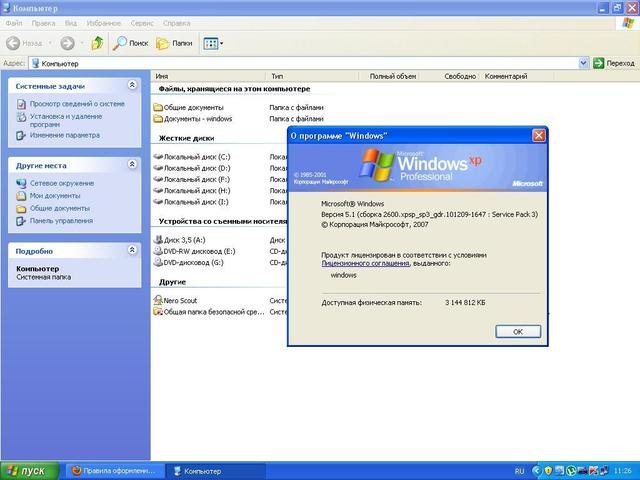Open the Views dropdown button in toolbar
The image size is (640, 480).
[x=213, y=43]
